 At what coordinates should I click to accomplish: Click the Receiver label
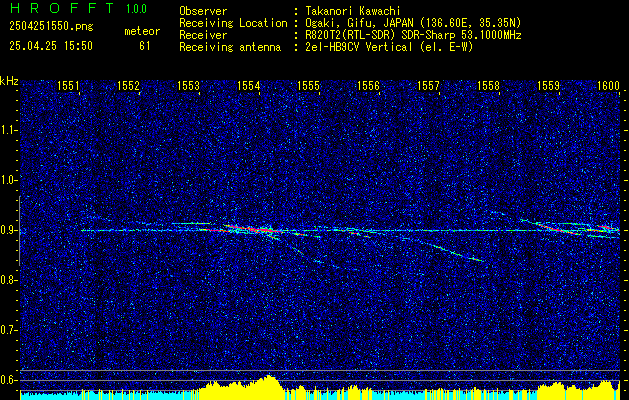pyautogui.click(x=203, y=35)
